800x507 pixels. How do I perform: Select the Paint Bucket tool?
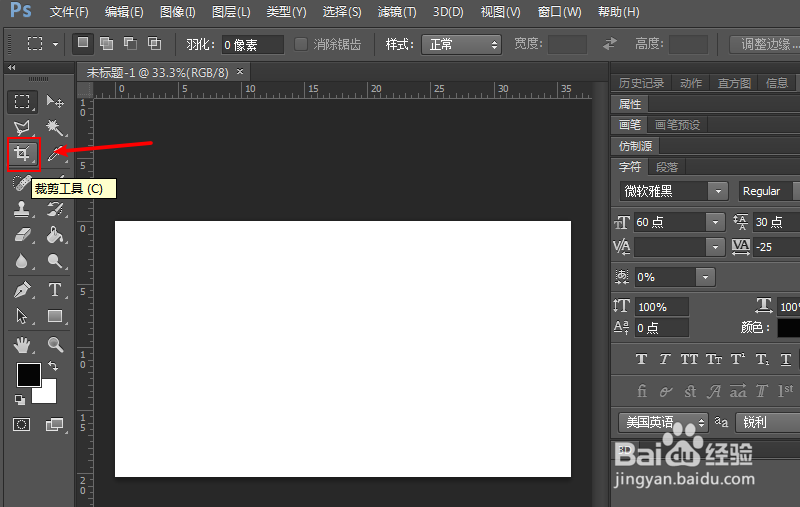pyautogui.click(x=55, y=235)
